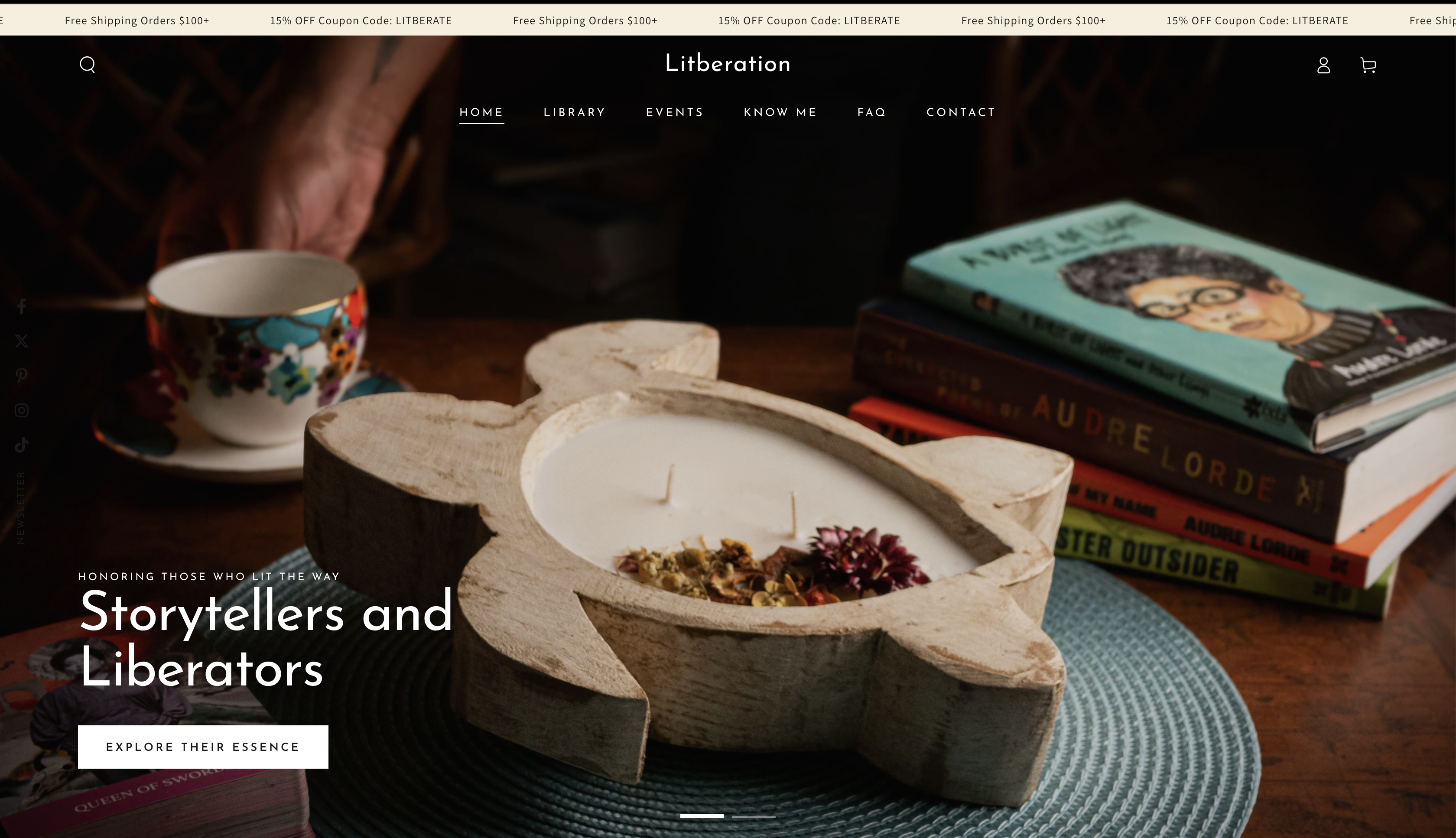Viewport: 1456px width, 838px height.
Task: Select the second slideshow indicator bar
Action: click(753, 816)
